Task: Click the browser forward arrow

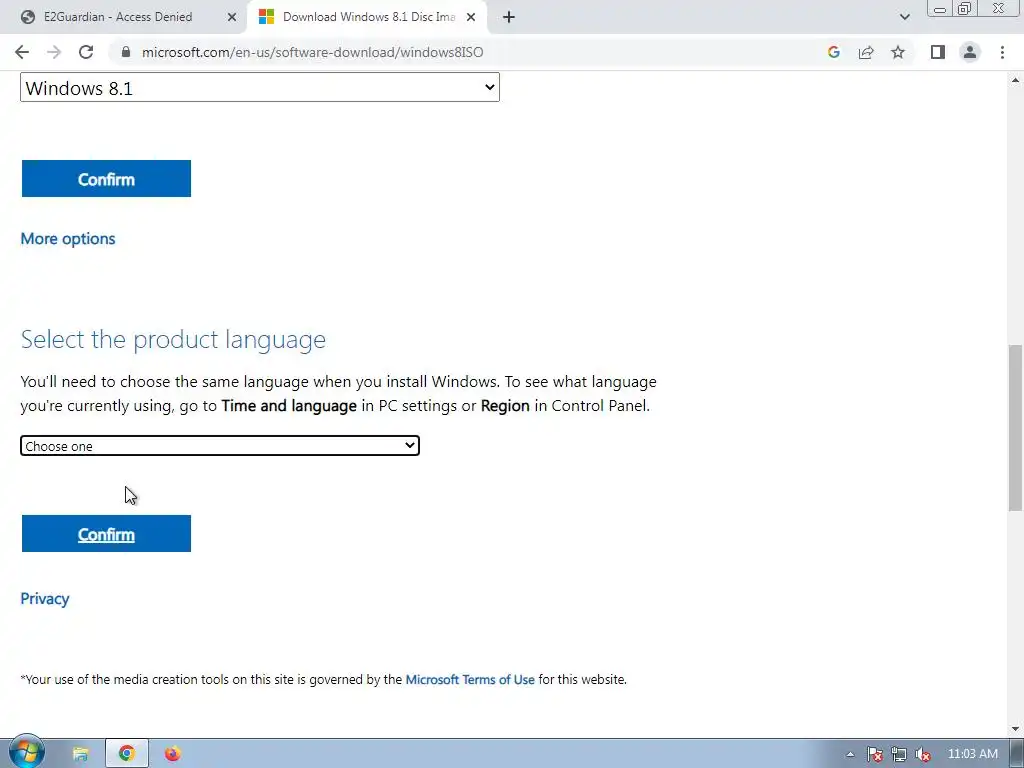Action: 54,52
